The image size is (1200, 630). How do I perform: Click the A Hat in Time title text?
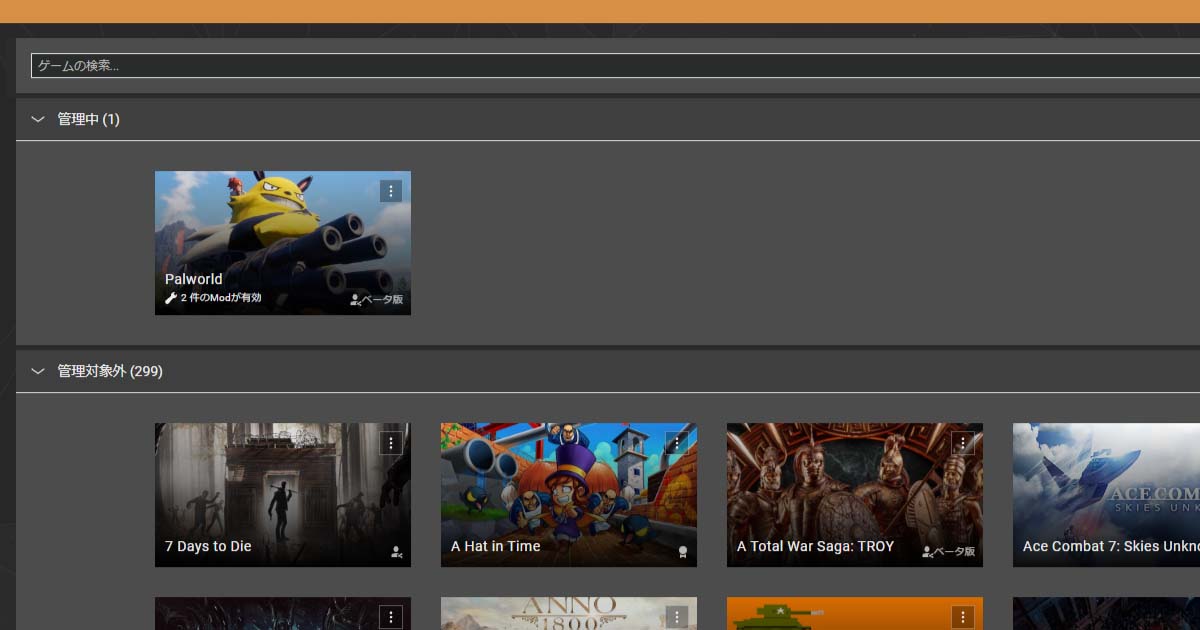pos(496,546)
